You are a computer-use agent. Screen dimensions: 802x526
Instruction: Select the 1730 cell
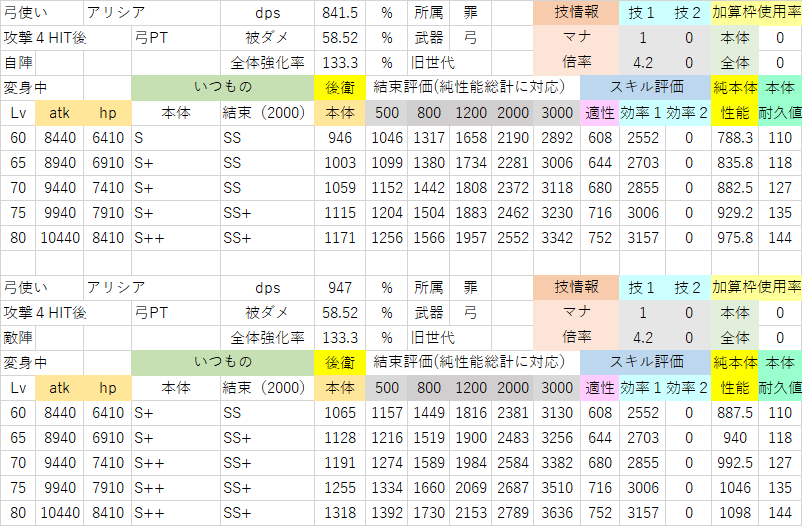pyautogui.click(x=429, y=513)
